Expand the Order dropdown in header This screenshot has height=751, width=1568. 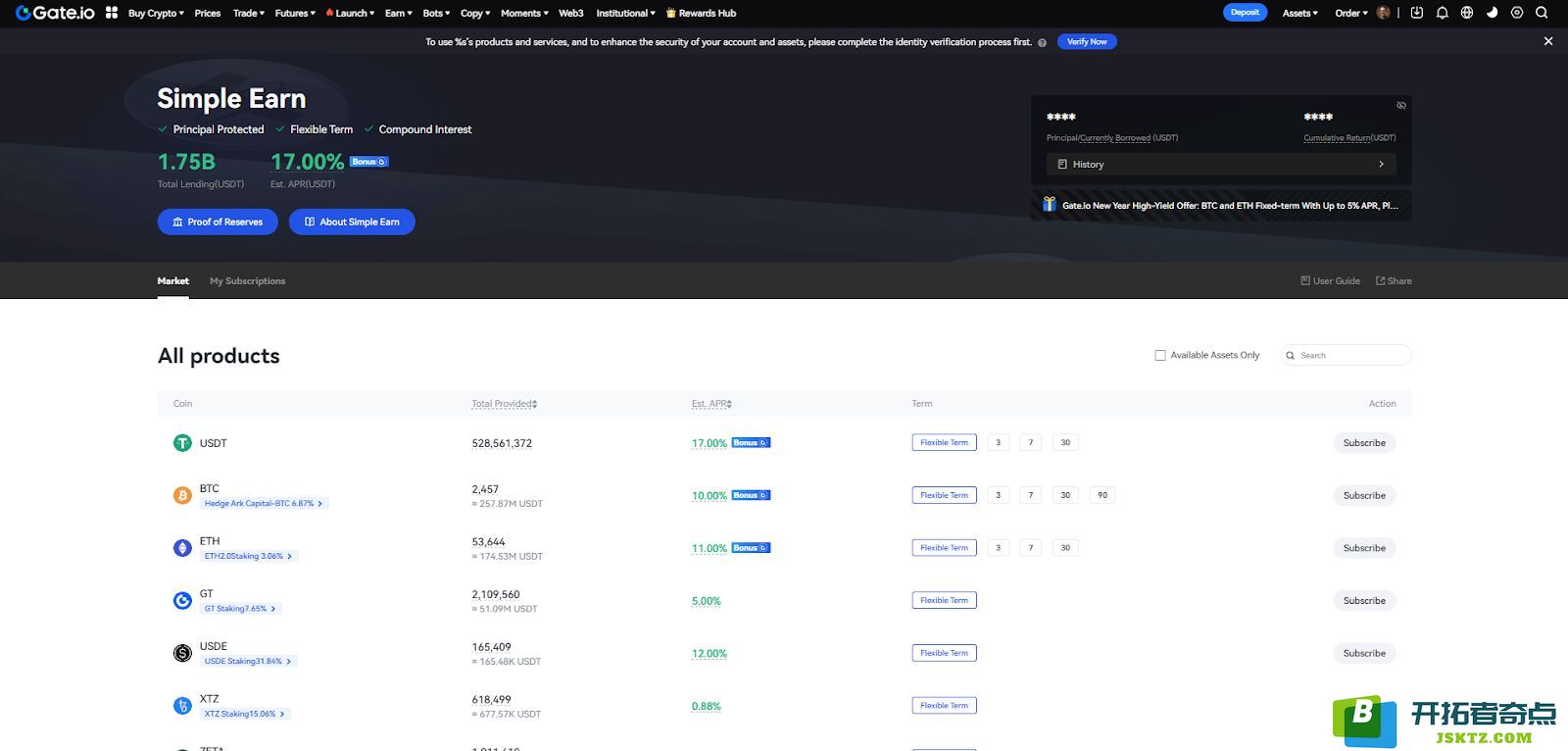click(1350, 13)
